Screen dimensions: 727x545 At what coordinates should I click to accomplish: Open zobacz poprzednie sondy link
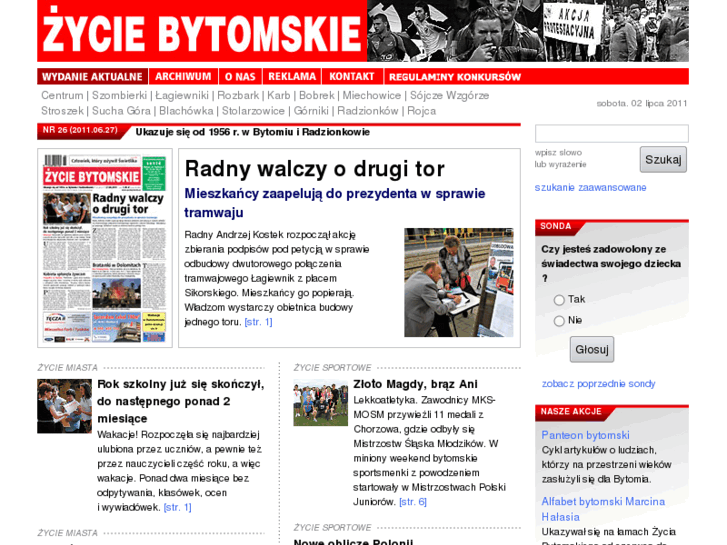(x=599, y=384)
